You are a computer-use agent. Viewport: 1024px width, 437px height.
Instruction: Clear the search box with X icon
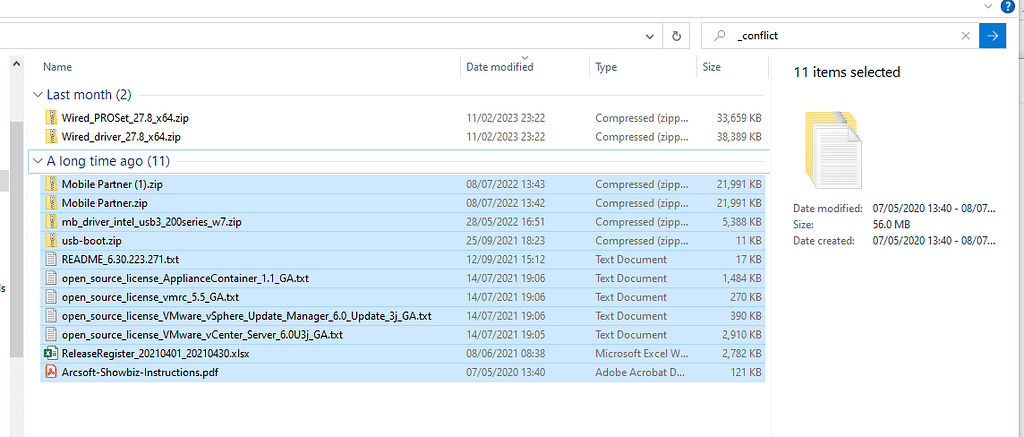(965, 35)
